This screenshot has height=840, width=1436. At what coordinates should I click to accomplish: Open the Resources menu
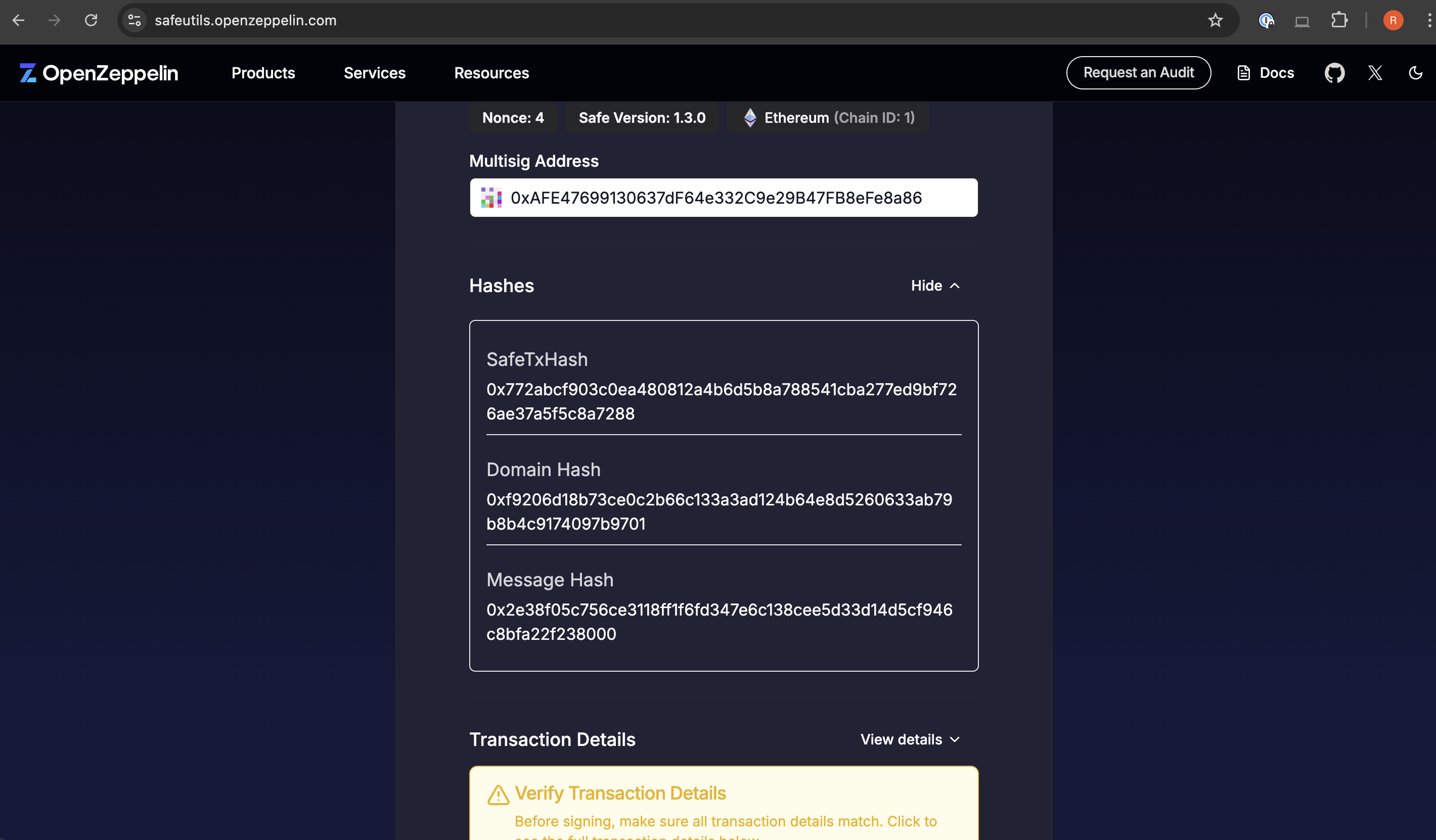click(x=491, y=73)
